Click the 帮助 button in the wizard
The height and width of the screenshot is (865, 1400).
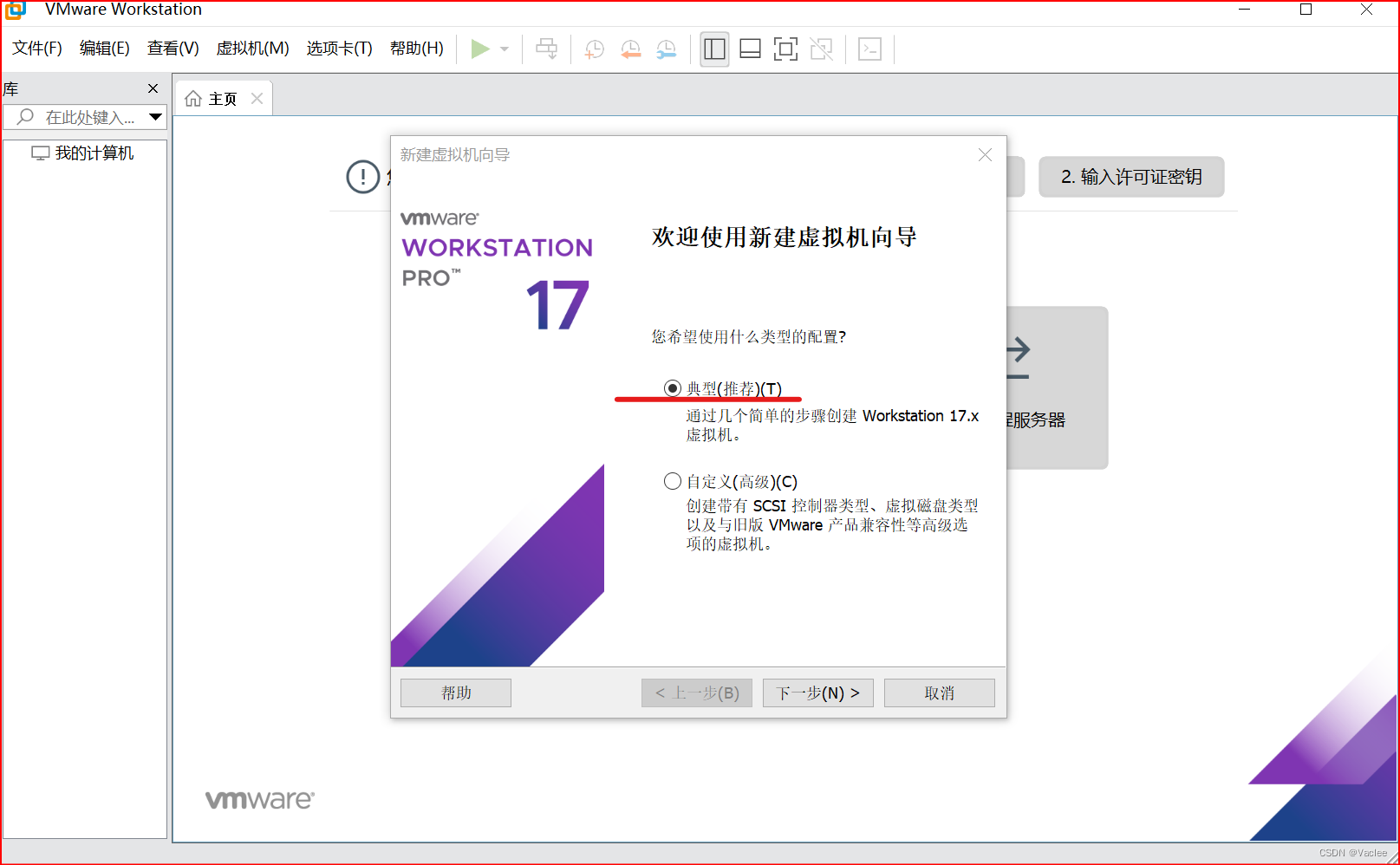tap(456, 693)
